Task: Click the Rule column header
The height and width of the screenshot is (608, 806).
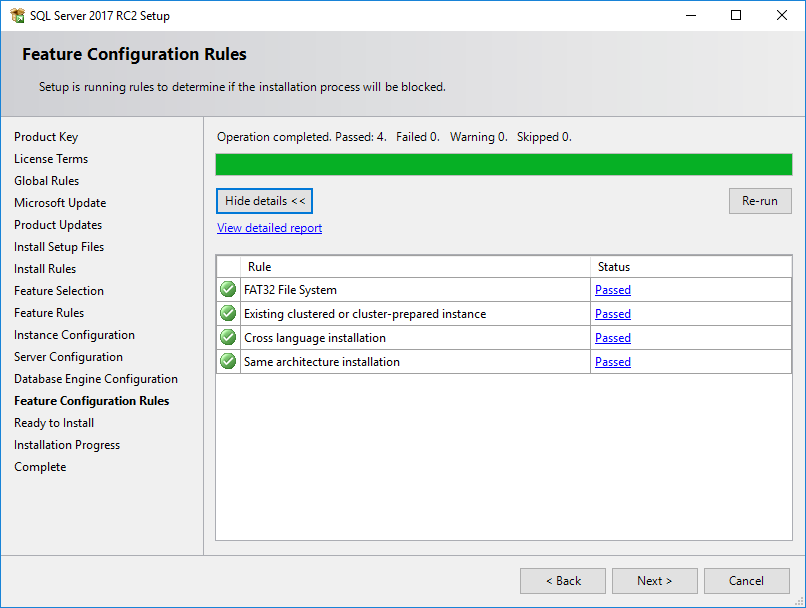Action: pyautogui.click(x=415, y=267)
